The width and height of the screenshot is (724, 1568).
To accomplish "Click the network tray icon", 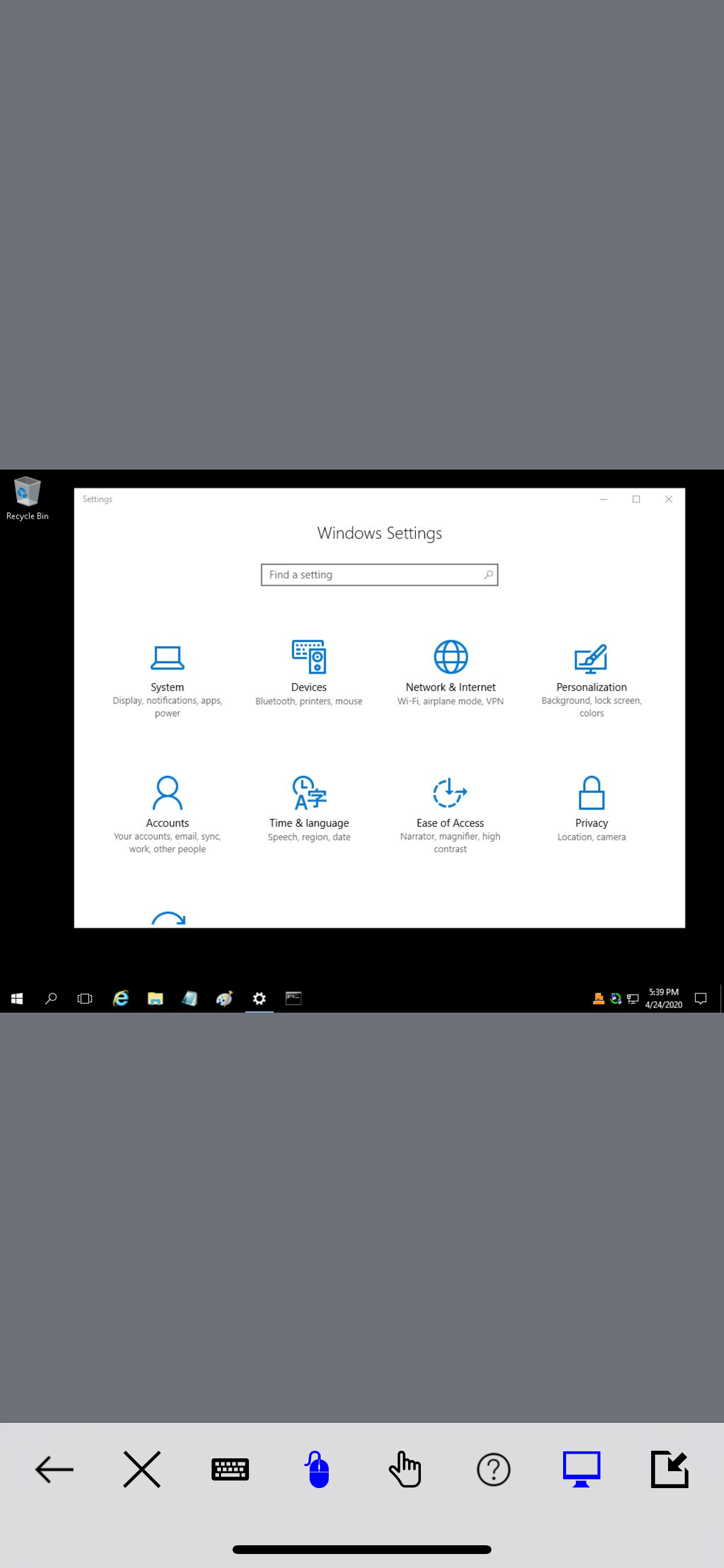I will coord(632,998).
